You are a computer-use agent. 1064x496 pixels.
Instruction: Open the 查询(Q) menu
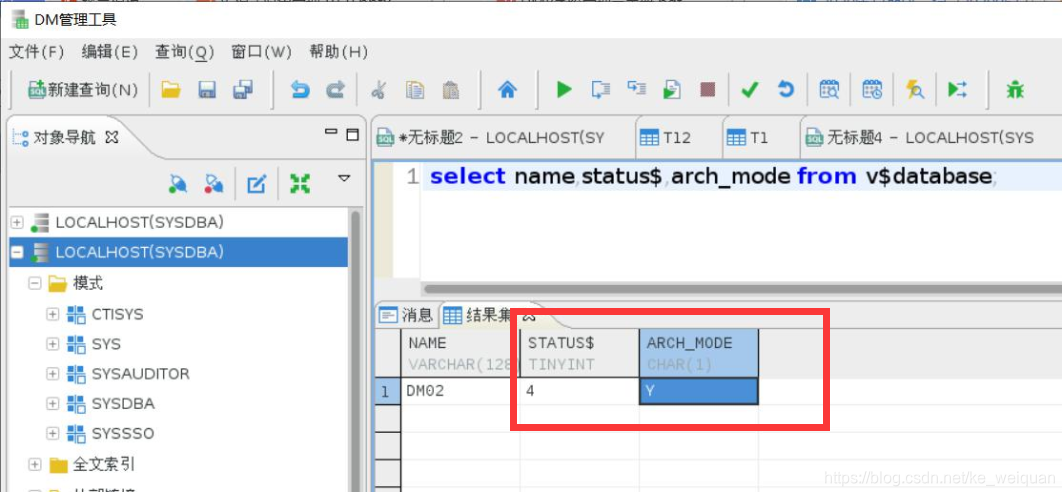[x=185, y=52]
